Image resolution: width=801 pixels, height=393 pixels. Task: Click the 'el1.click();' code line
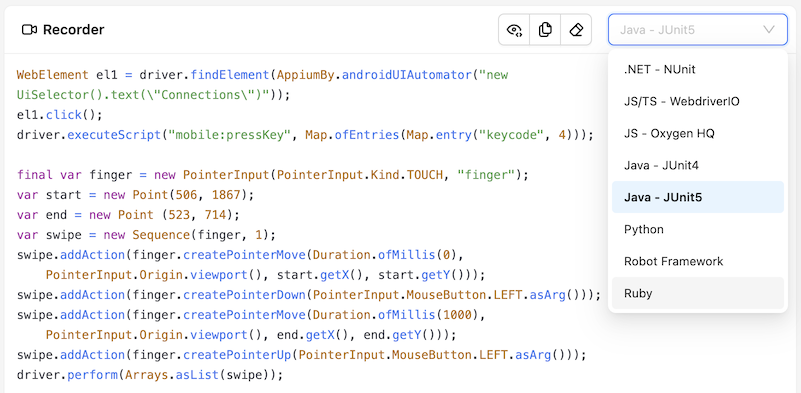coord(60,115)
